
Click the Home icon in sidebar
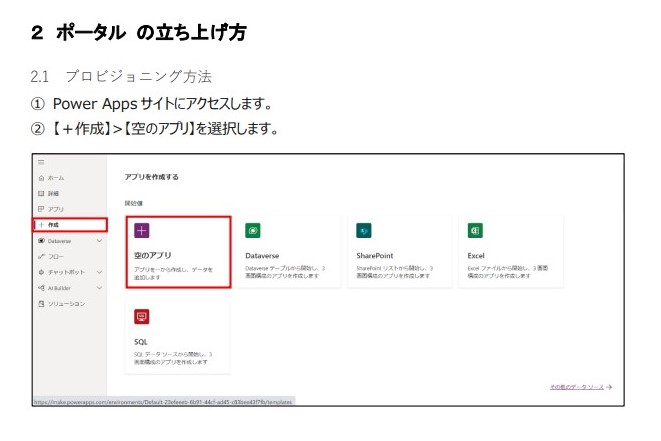click(41, 178)
